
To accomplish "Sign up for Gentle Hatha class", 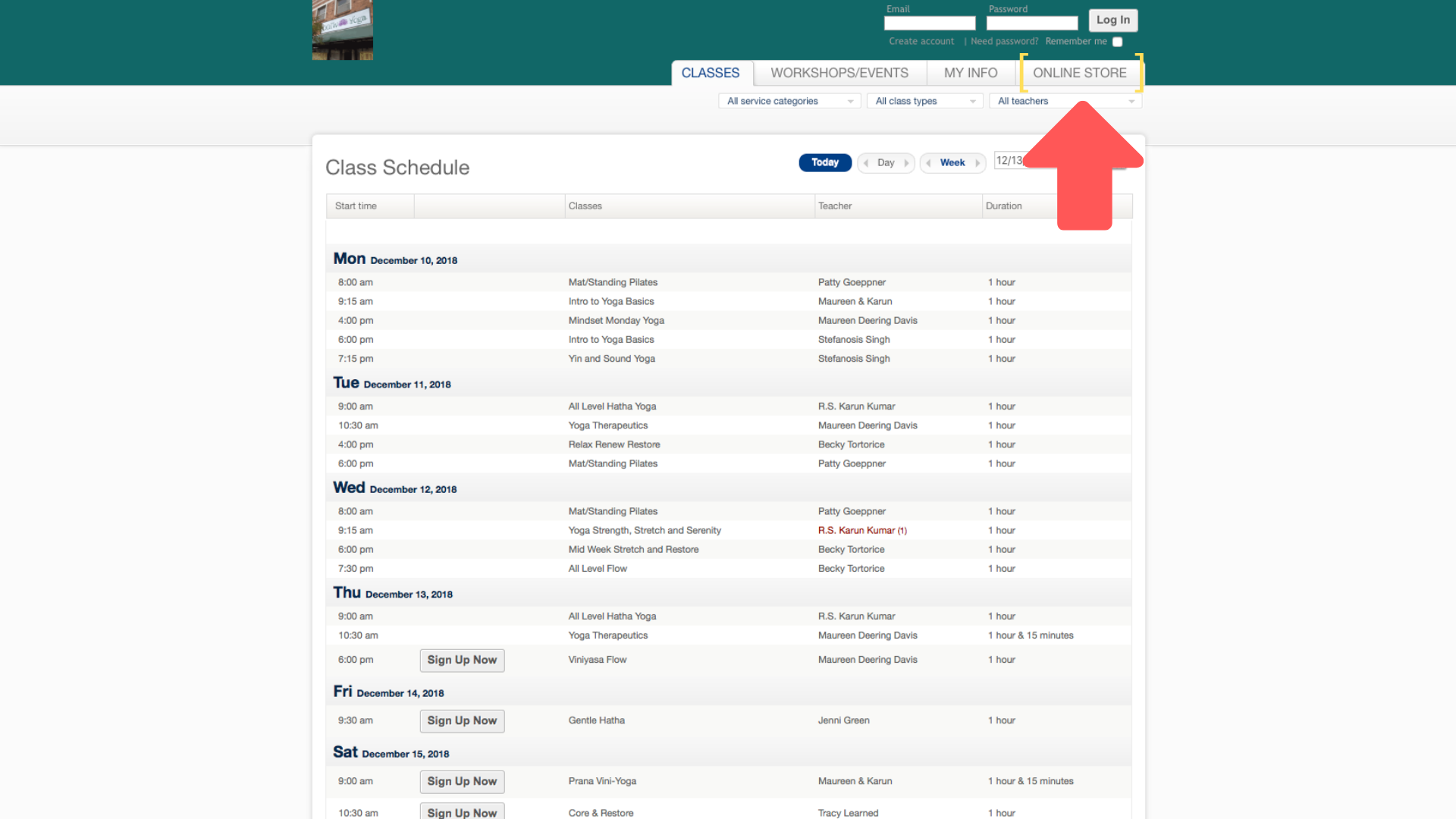I will tap(462, 720).
